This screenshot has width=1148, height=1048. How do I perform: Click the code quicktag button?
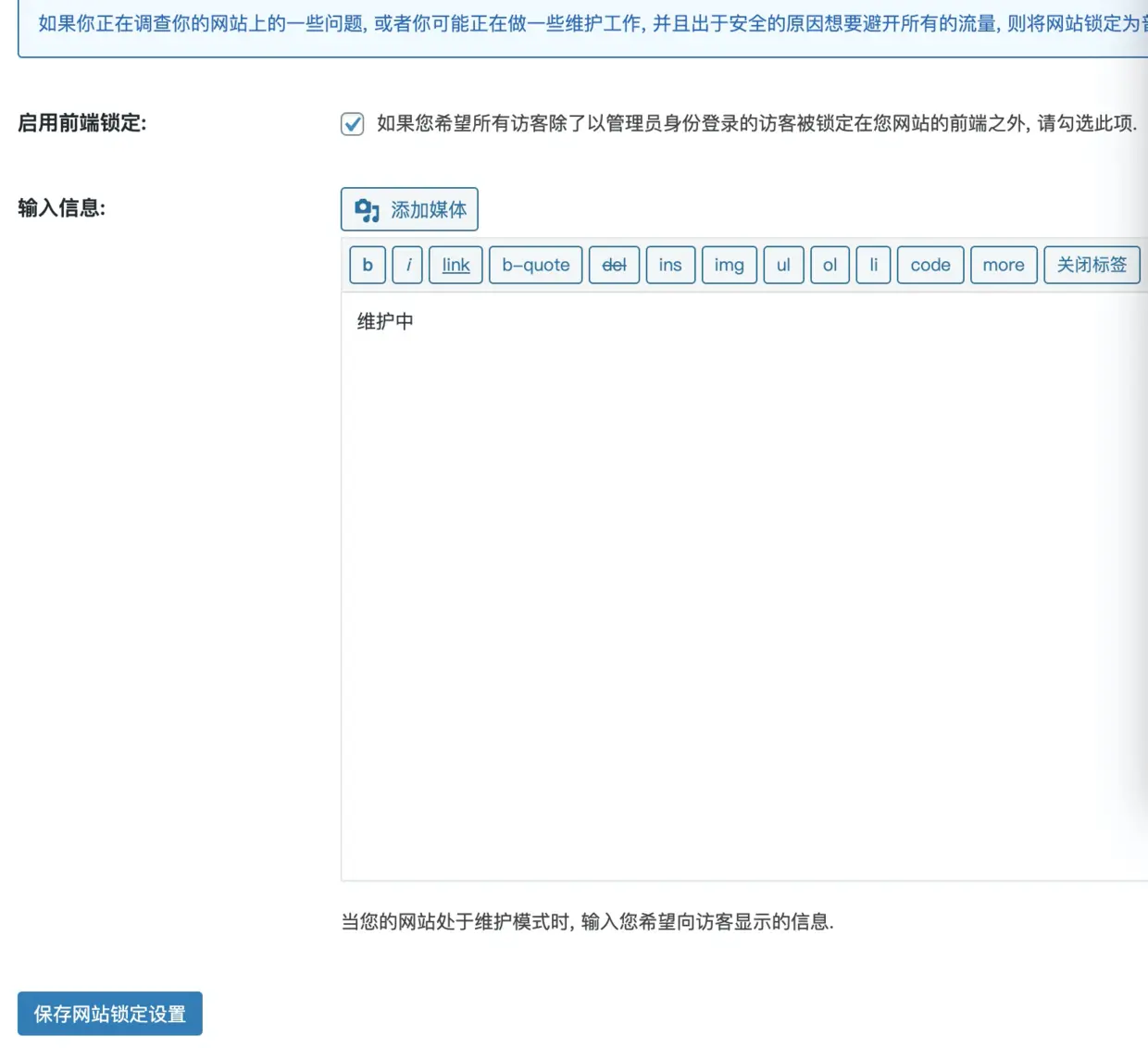(930, 265)
